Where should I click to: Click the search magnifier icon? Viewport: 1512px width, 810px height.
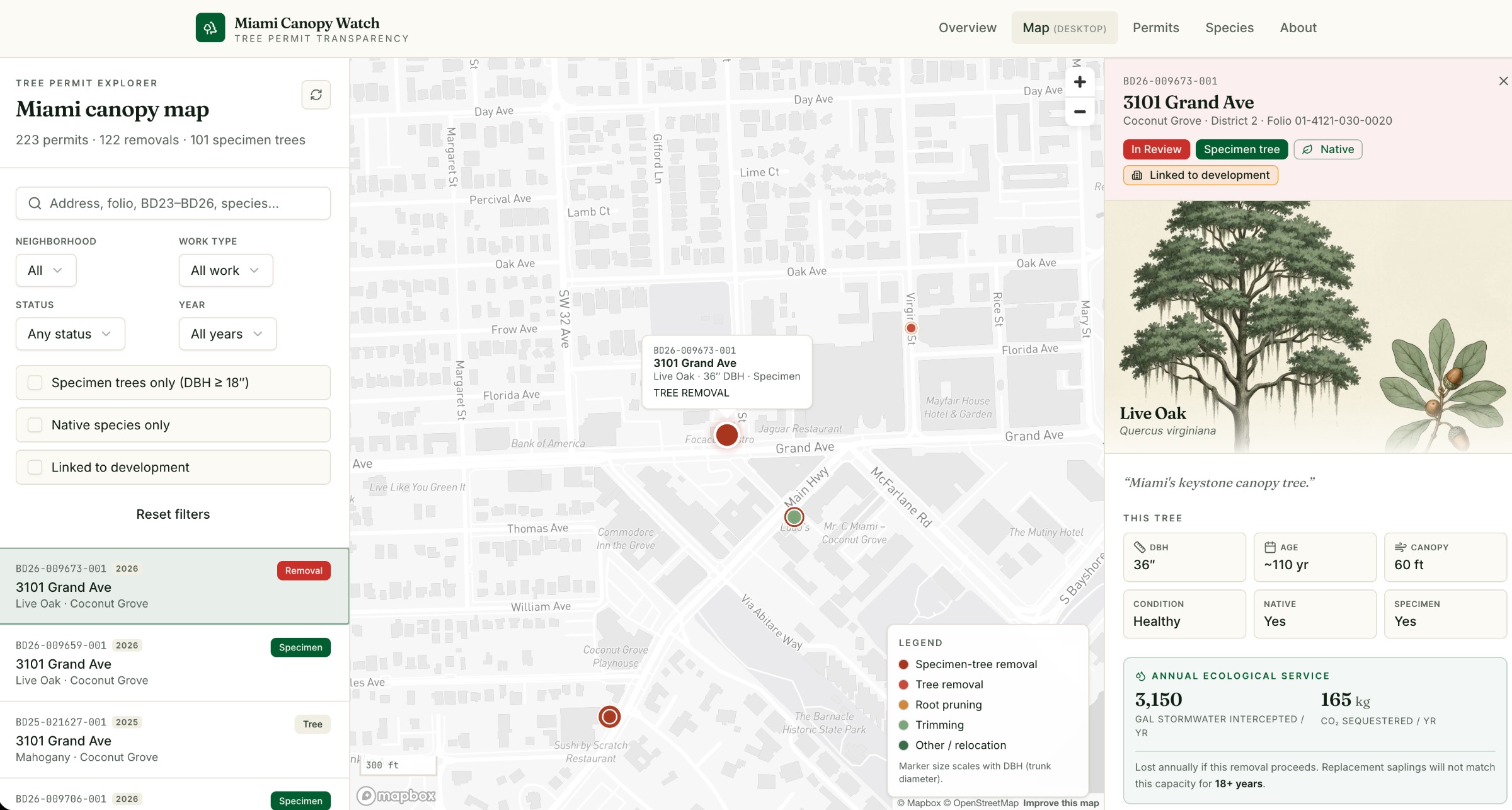point(35,203)
